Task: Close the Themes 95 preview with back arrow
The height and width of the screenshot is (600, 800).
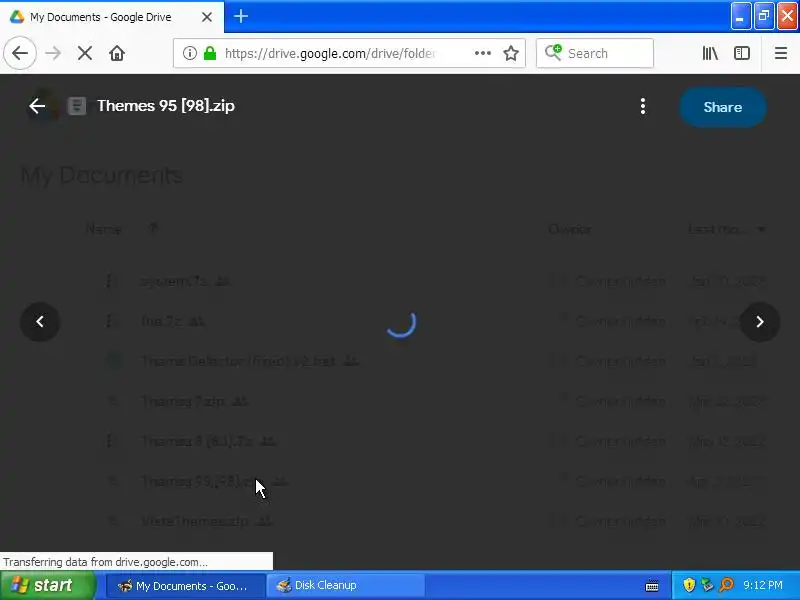Action: tap(37, 106)
